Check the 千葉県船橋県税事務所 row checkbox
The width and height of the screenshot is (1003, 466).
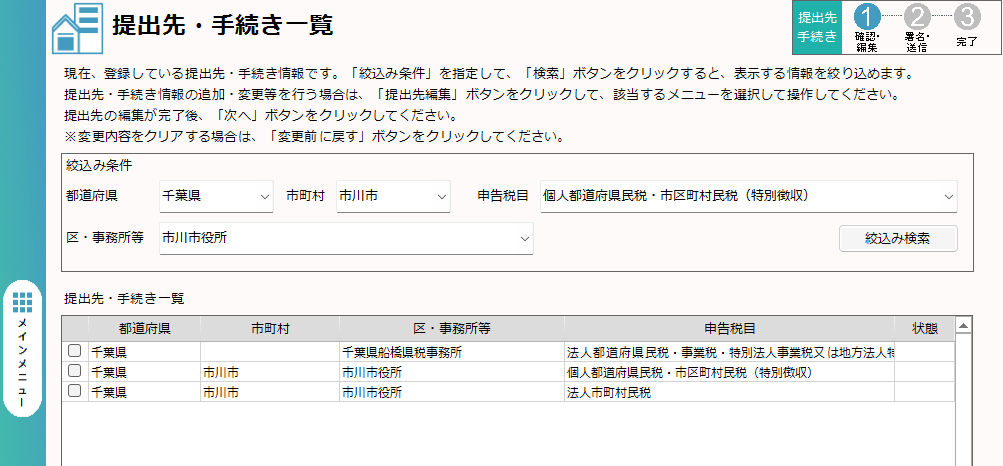[74, 352]
